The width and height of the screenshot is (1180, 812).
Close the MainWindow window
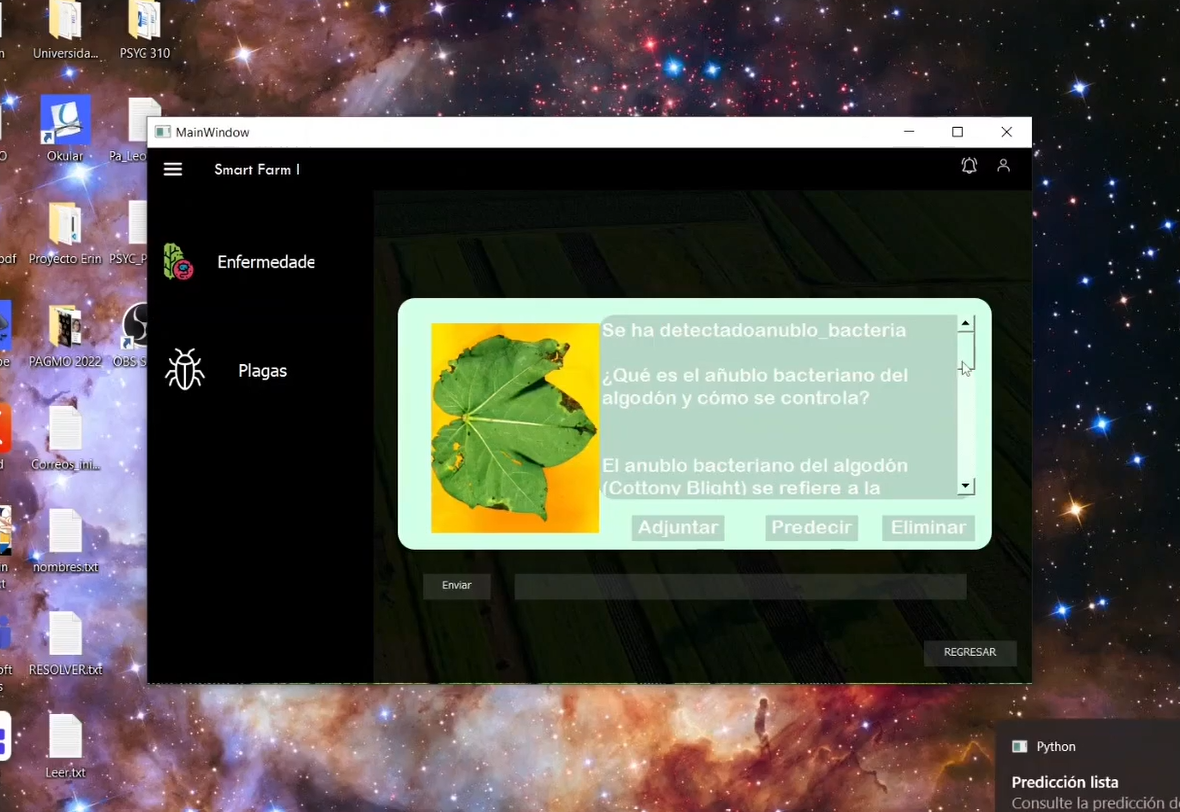pos(1007,132)
